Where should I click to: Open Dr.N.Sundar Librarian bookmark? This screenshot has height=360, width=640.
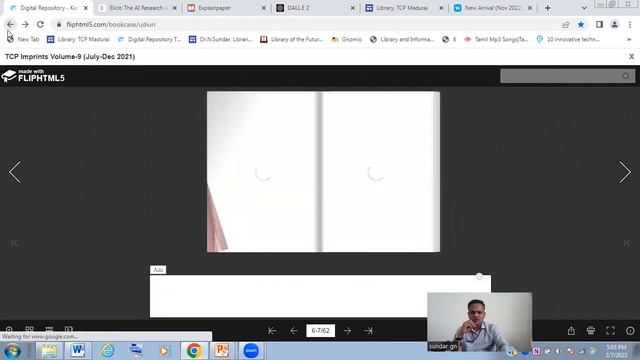click(221, 40)
